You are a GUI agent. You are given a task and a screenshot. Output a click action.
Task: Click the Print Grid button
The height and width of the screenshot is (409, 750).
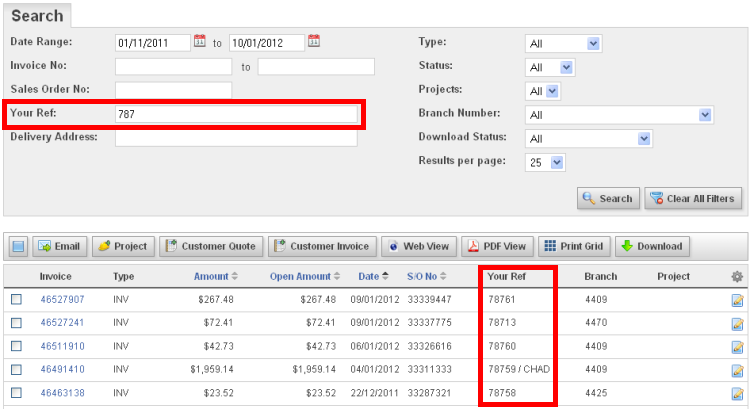point(574,246)
